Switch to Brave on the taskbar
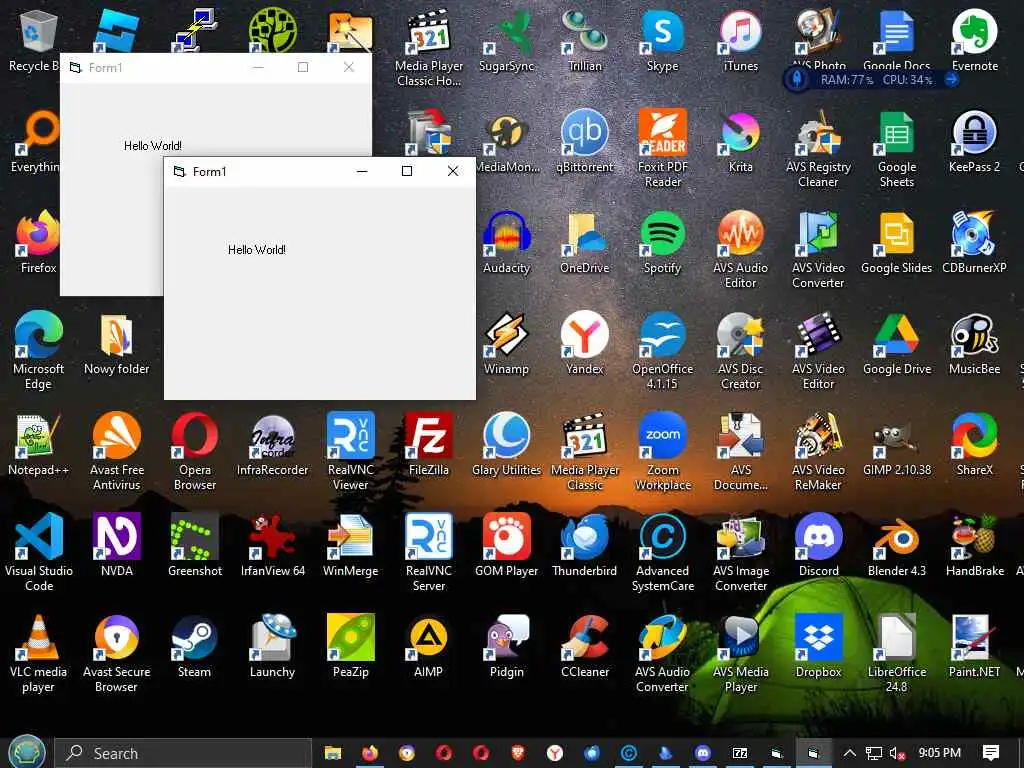The height and width of the screenshot is (768, 1024). [518, 753]
